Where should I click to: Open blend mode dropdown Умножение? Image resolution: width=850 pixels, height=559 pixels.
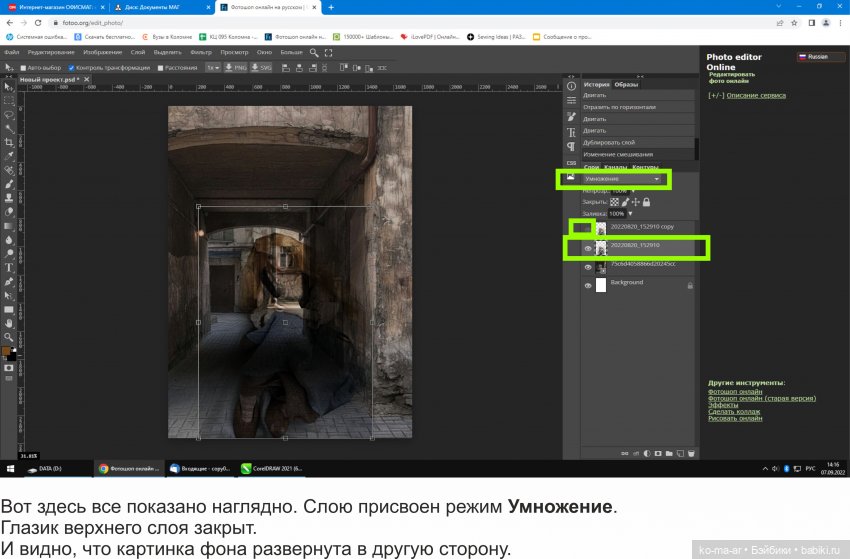[622, 179]
